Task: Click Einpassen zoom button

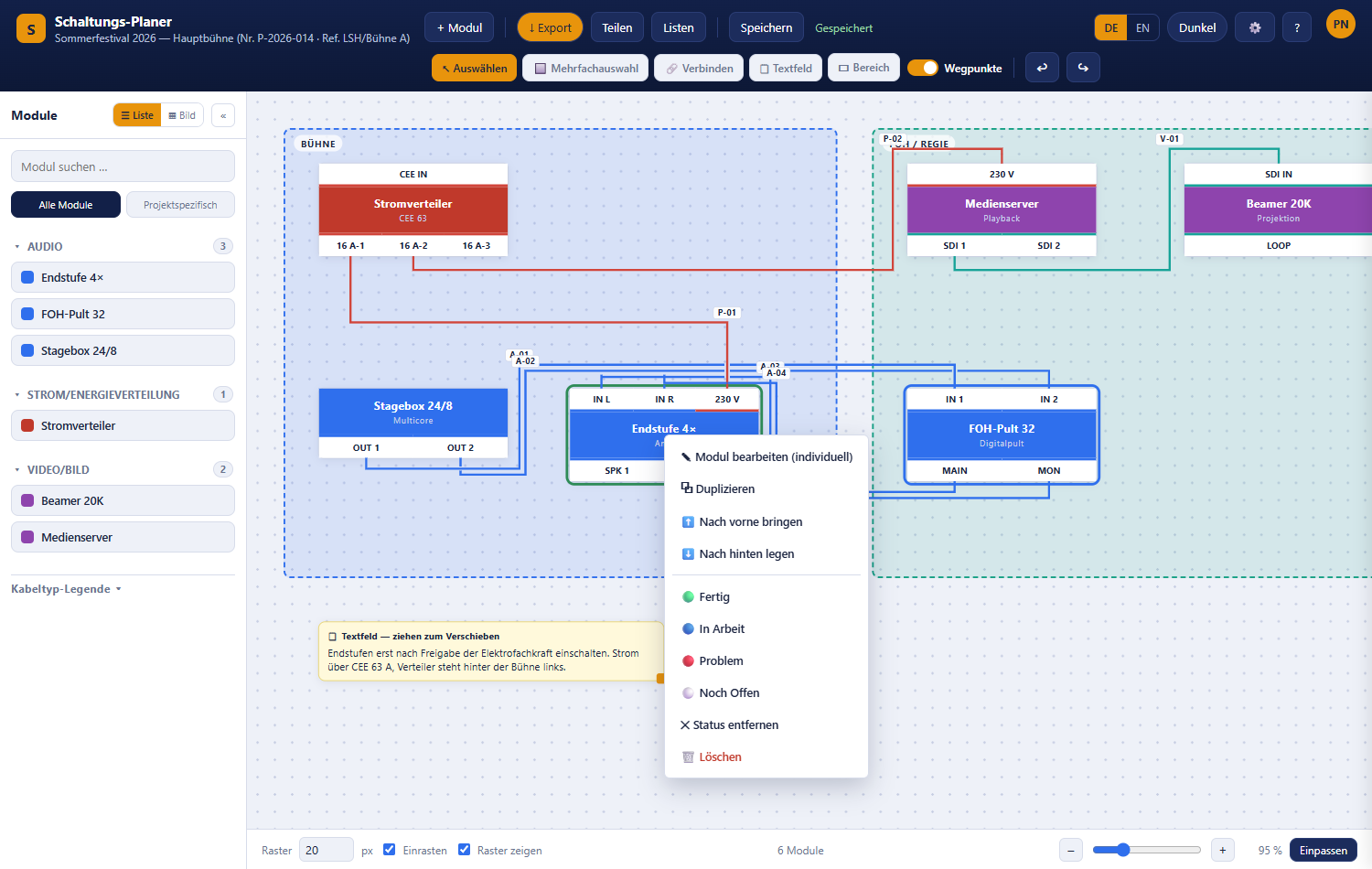Action: click(1323, 850)
